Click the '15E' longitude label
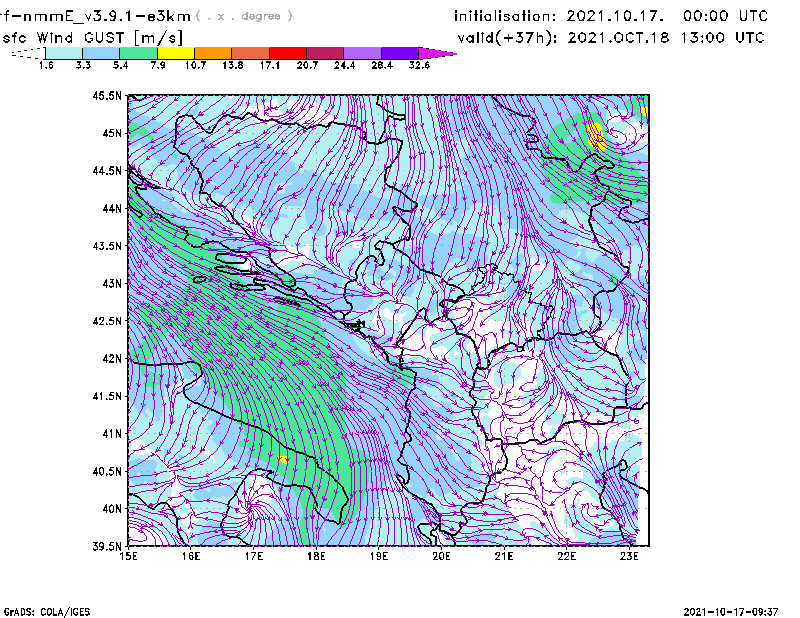This screenshot has width=800, height=618. pyautogui.click(x=128, y=556)
